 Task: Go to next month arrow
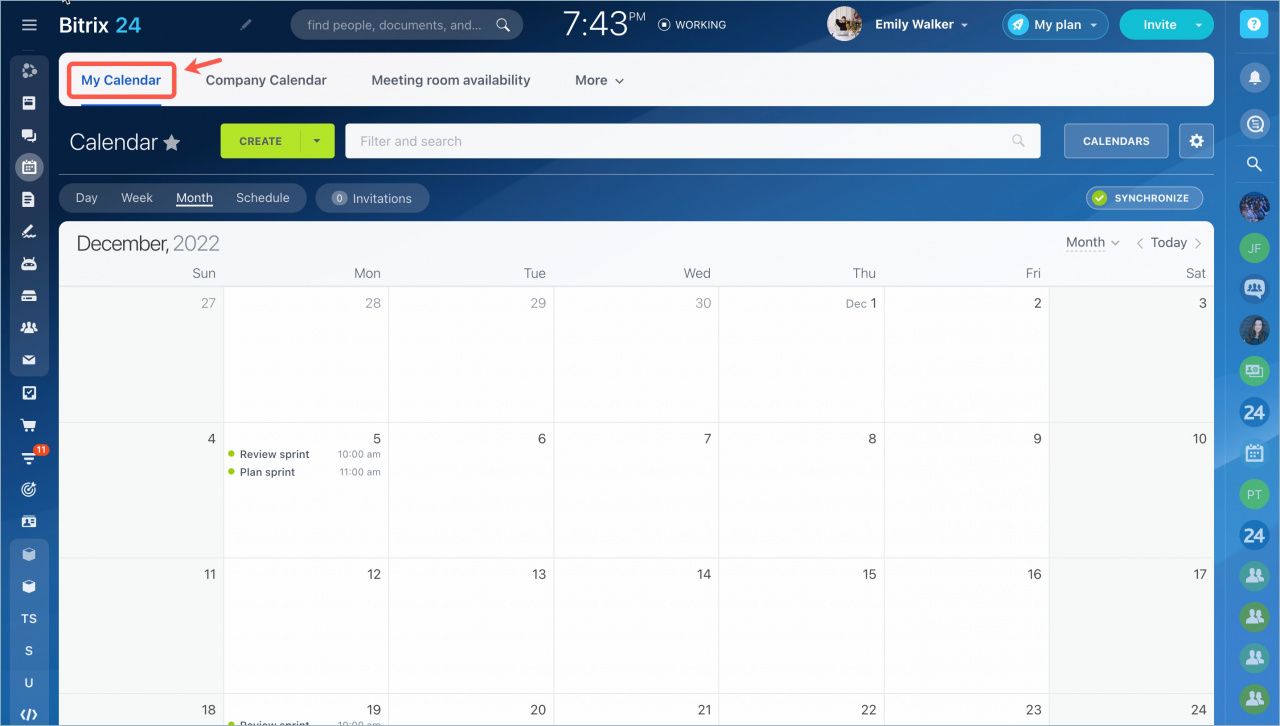click(x=1198, y=243)
